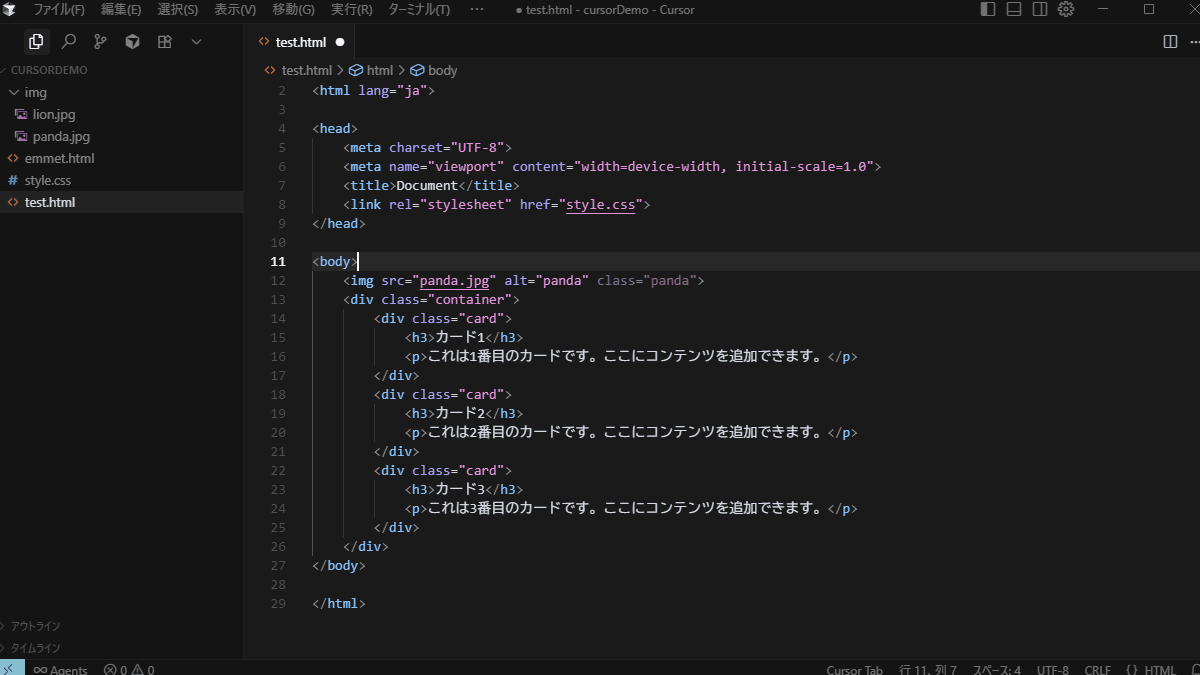
Task: Split the editor to the right
Action: pyautogui.click(x=1170, y=42)
